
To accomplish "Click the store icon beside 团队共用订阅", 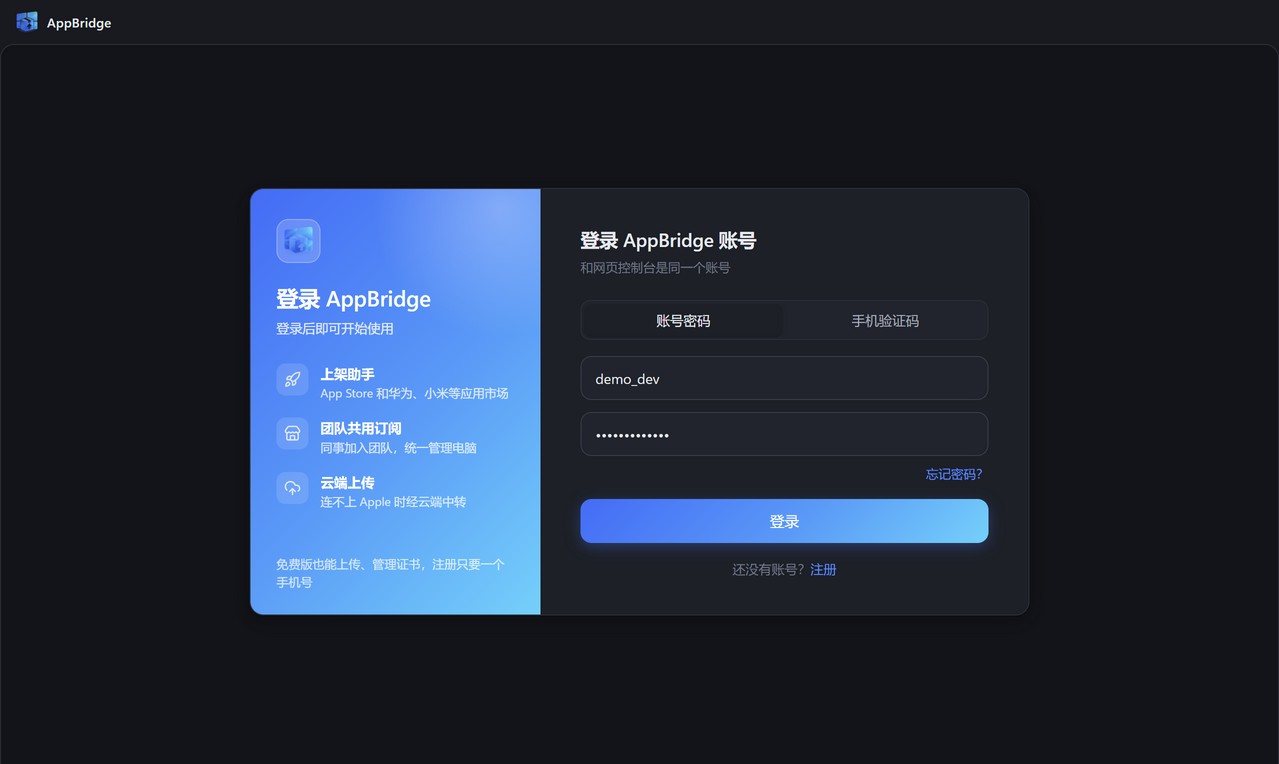I will click(x=292, y=434).
